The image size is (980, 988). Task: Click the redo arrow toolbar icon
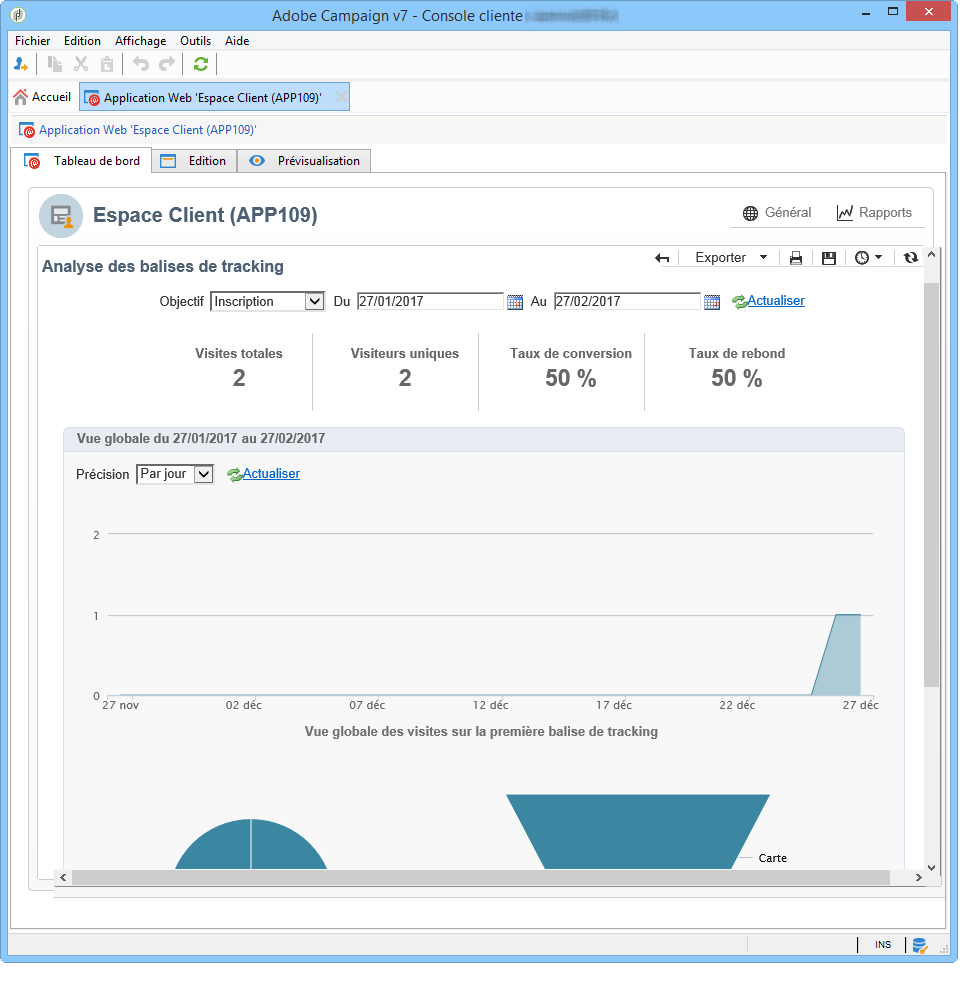point(167,64)
